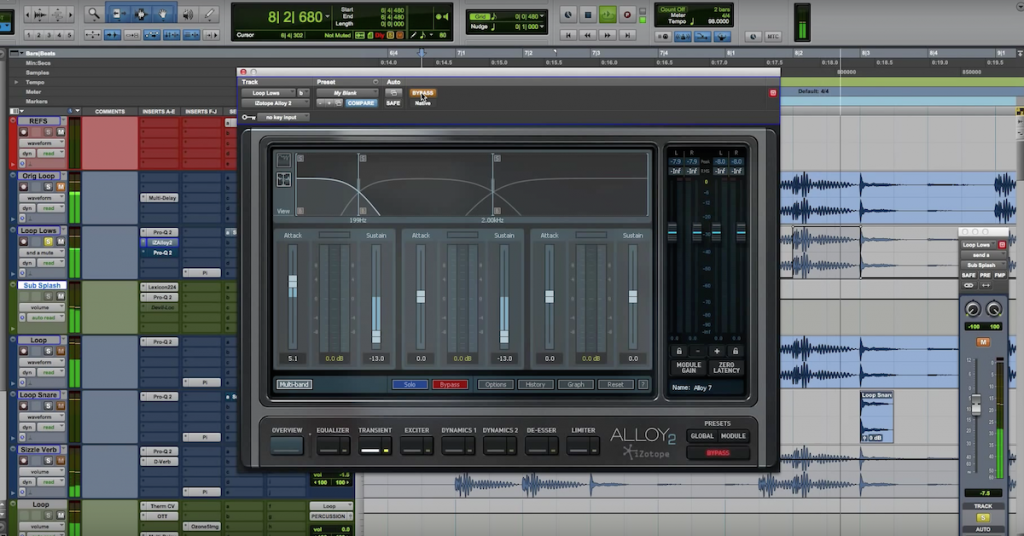
Task: Click the minus gain icon under meters
Action: (x=697, y=351)
